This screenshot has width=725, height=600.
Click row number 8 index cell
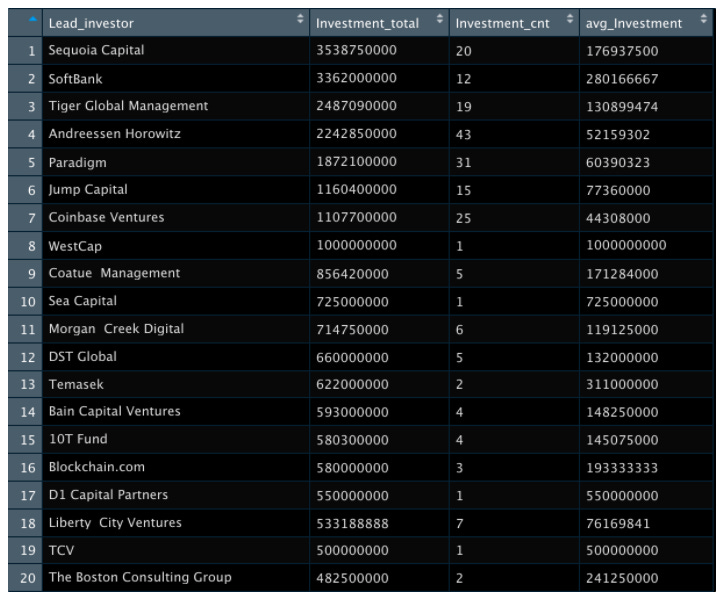pyautogui.click(x=25, y=246)
